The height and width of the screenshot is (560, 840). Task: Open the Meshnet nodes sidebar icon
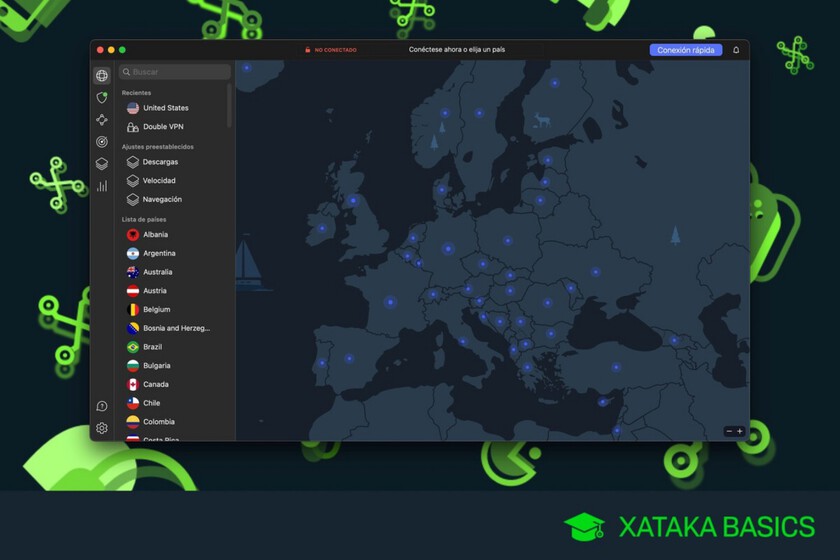click(102, 120)
